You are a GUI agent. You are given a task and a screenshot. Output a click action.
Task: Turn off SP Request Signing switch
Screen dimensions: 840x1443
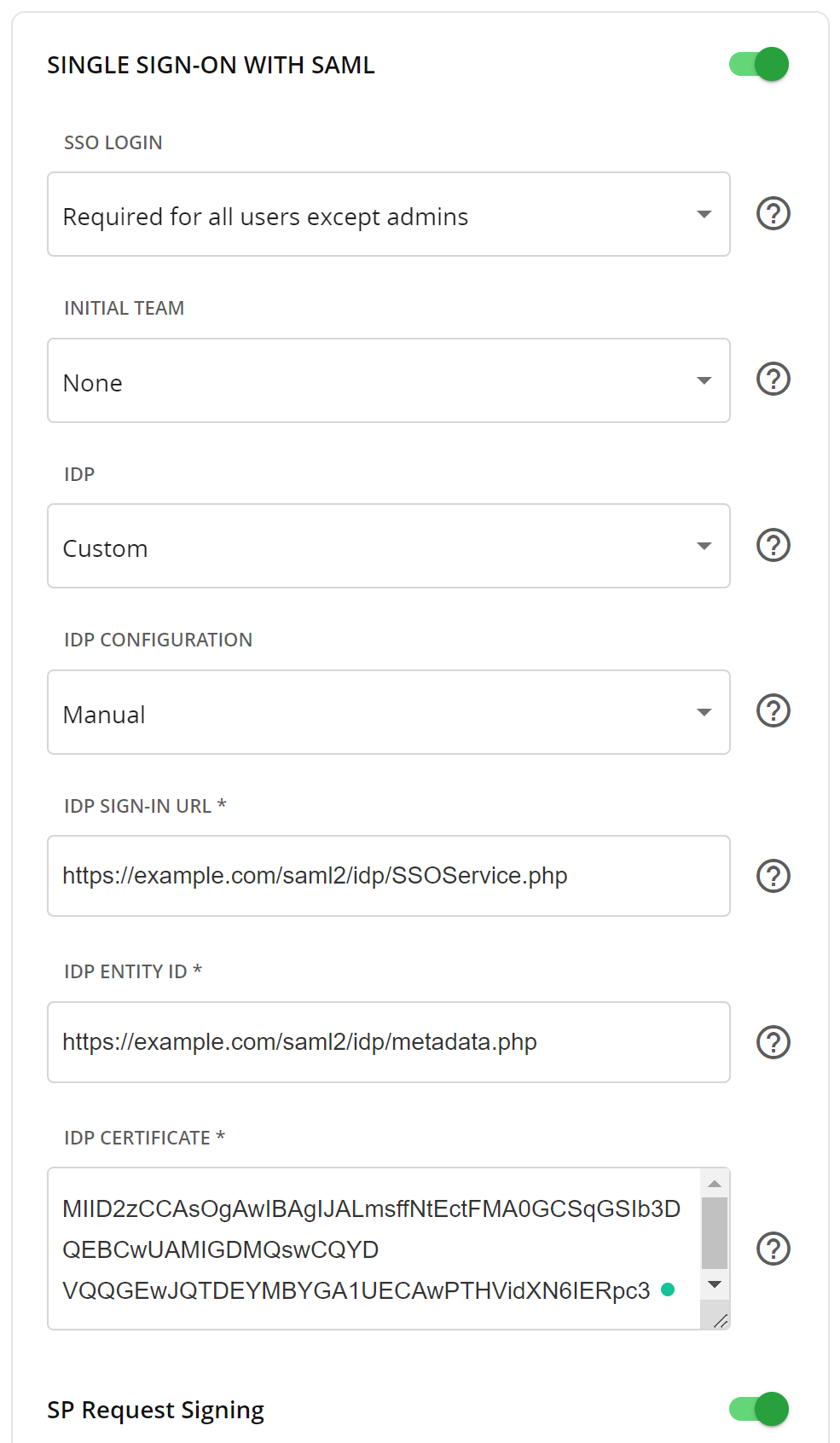(x=759, y=1409)
